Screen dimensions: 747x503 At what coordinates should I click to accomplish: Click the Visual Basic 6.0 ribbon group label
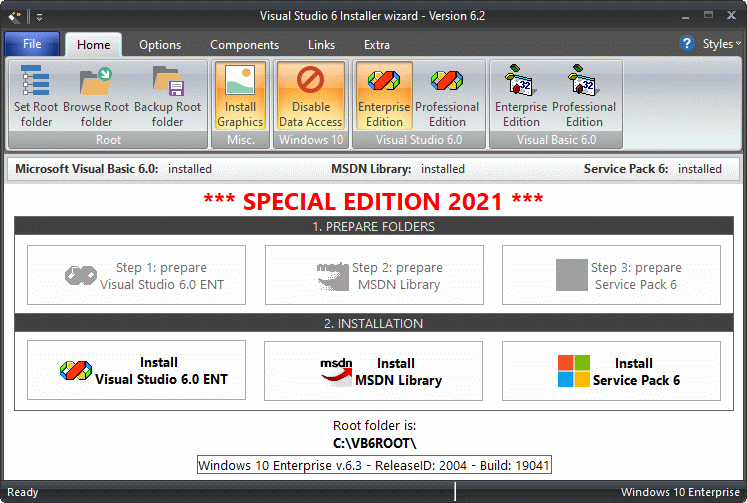coord(556,140)
